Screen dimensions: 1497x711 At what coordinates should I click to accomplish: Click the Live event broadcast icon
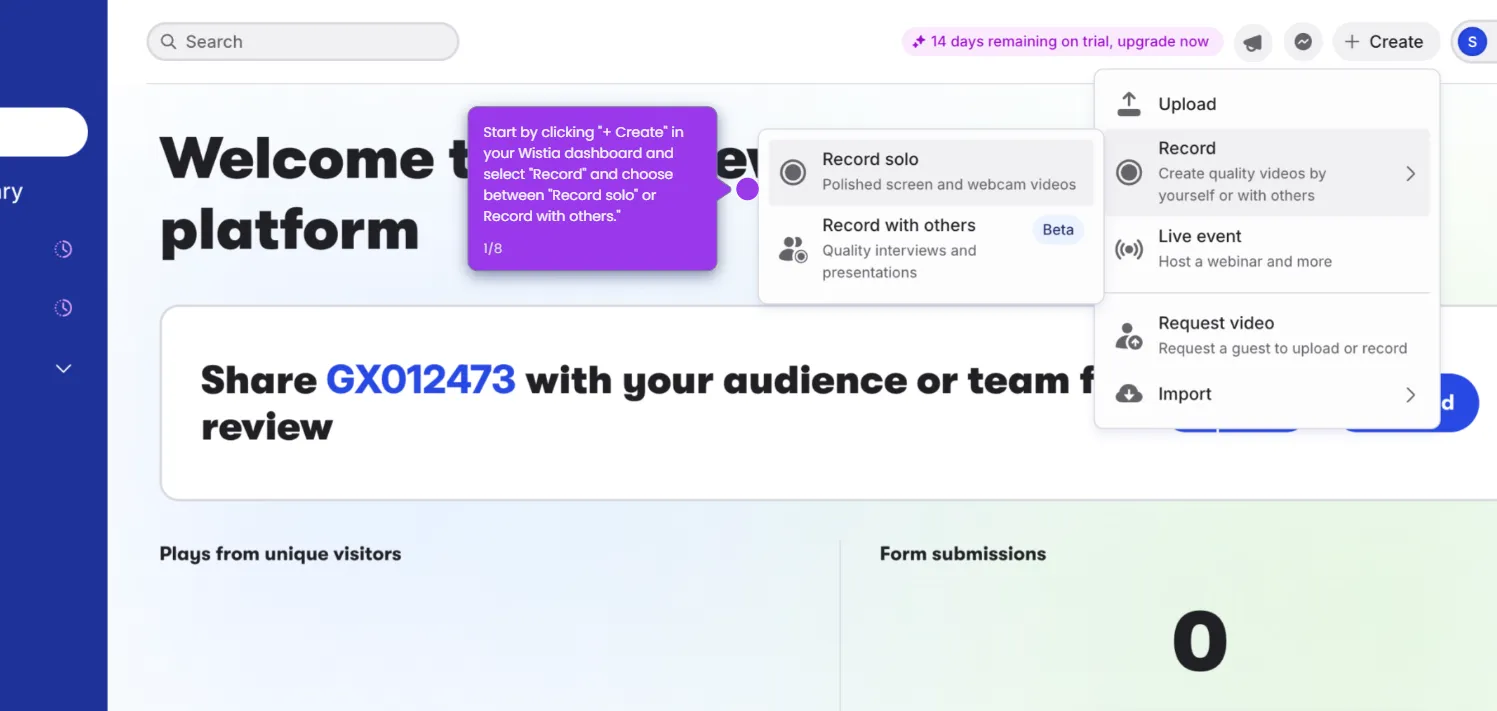point(1129,250)
